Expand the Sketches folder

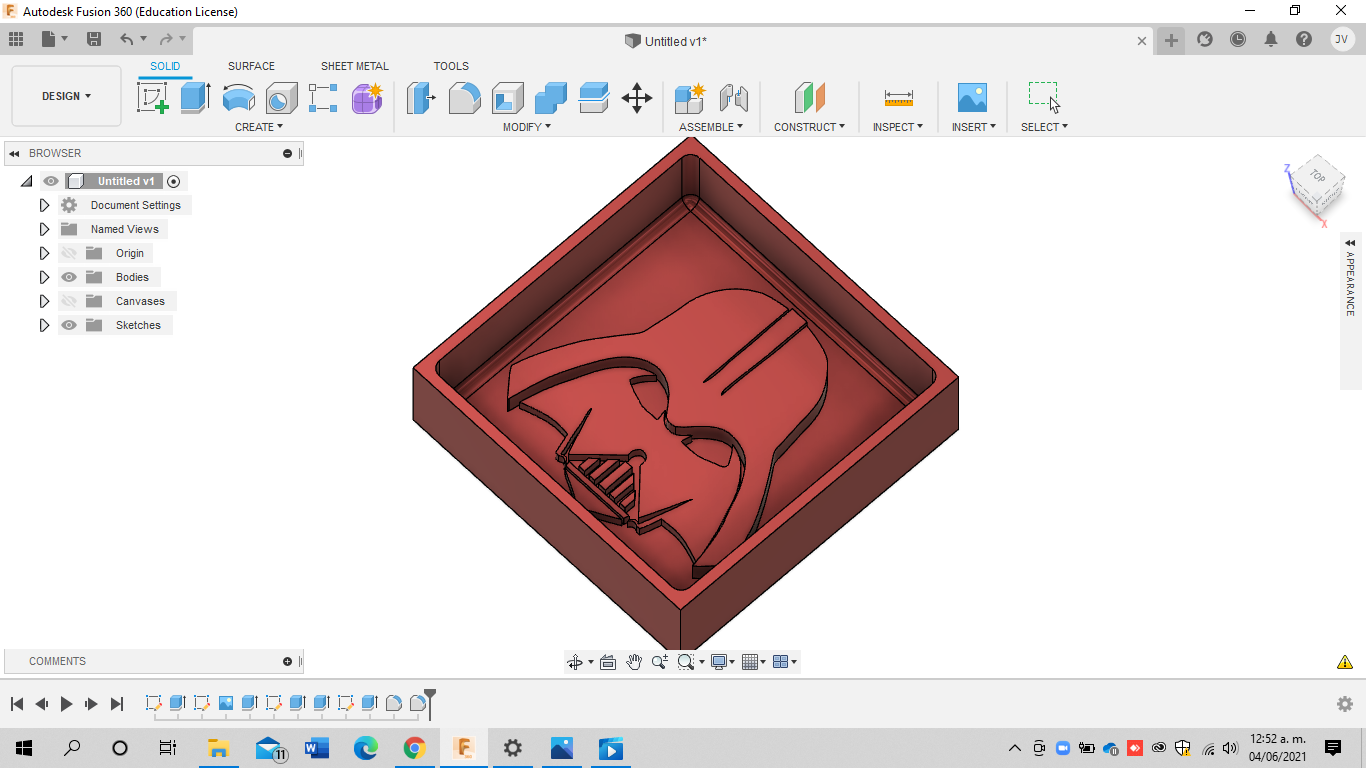[x=44, y=325]
